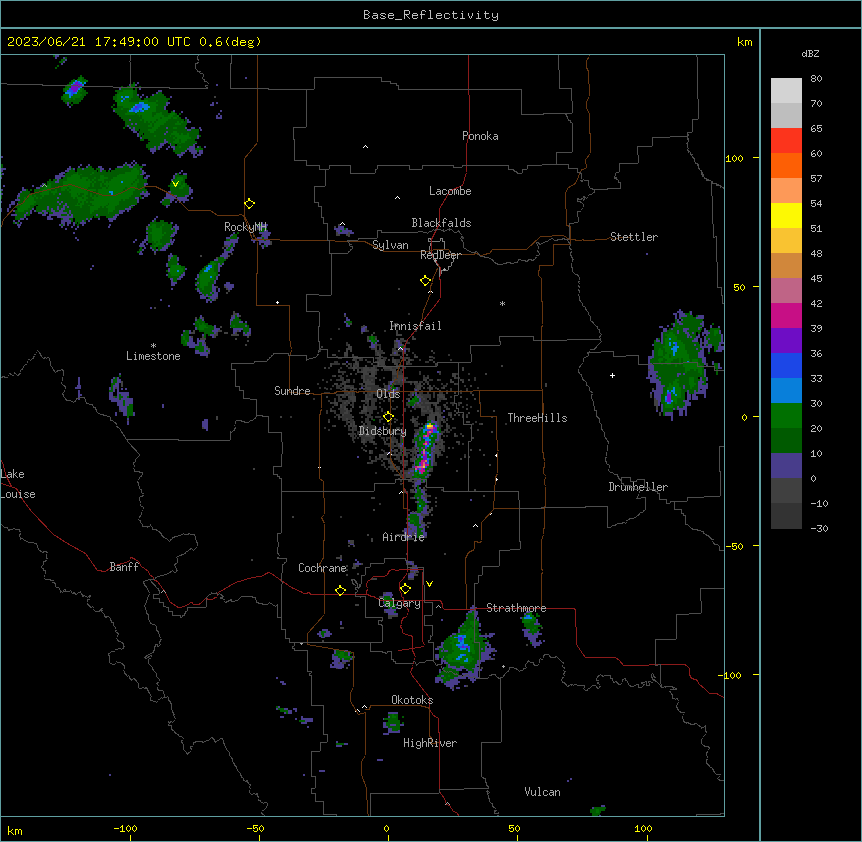This screenshot has width=862, height=842.
Task: Click the yellow V marker northeast of Calgary
Action: click(x=429, y=584)
